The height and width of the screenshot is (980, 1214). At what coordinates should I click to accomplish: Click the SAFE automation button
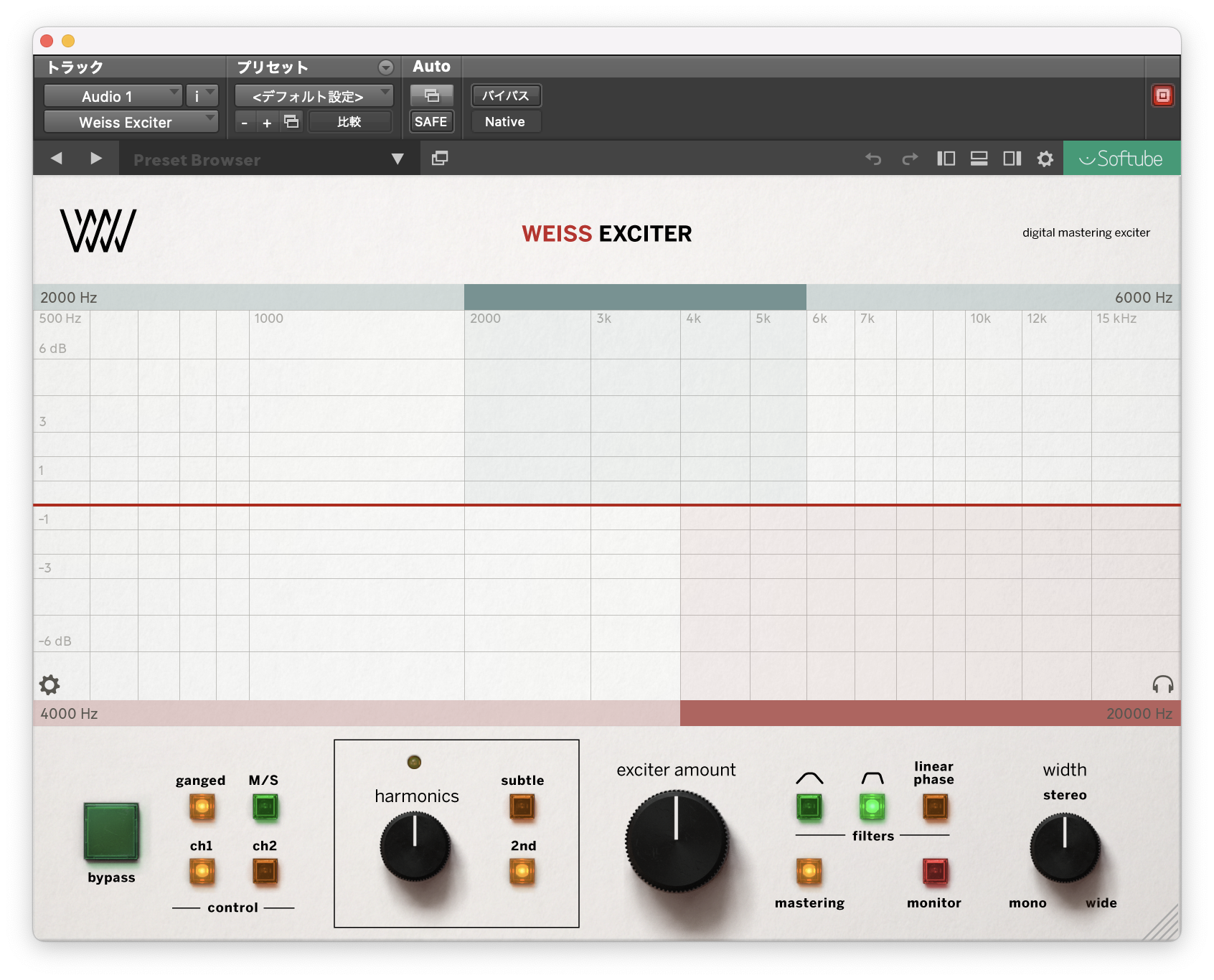431,122
